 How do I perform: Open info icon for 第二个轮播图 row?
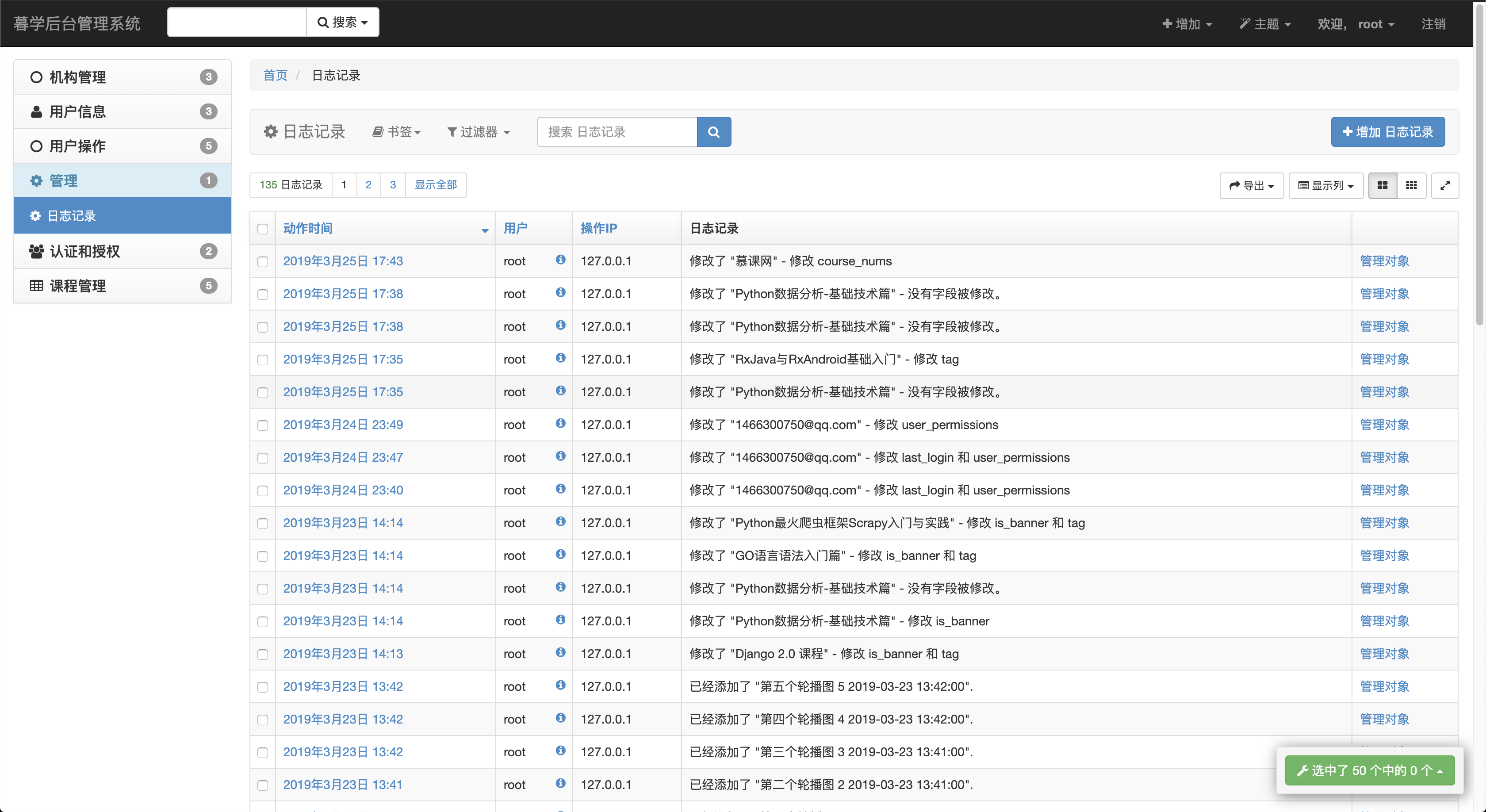(x=560, y=783)
